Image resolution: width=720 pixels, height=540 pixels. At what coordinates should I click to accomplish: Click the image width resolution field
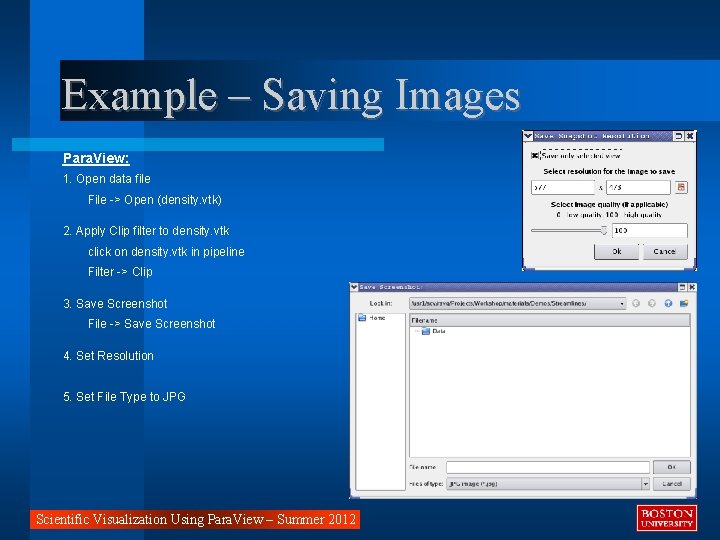click(x=563, y=187)
